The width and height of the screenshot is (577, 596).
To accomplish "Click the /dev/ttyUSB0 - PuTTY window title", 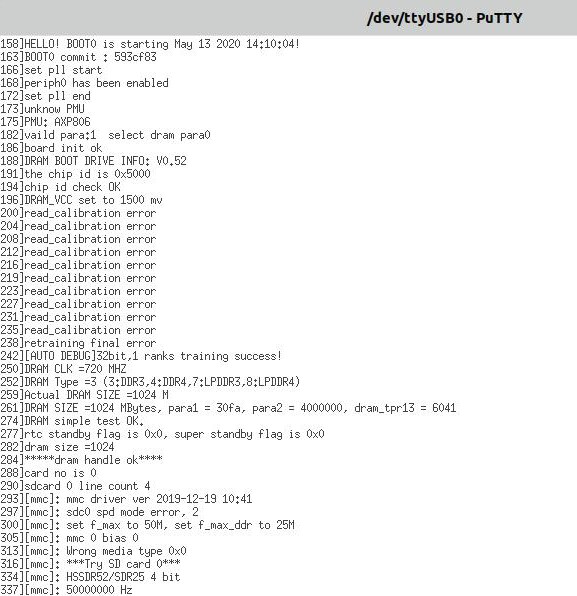I will [444, 18].
